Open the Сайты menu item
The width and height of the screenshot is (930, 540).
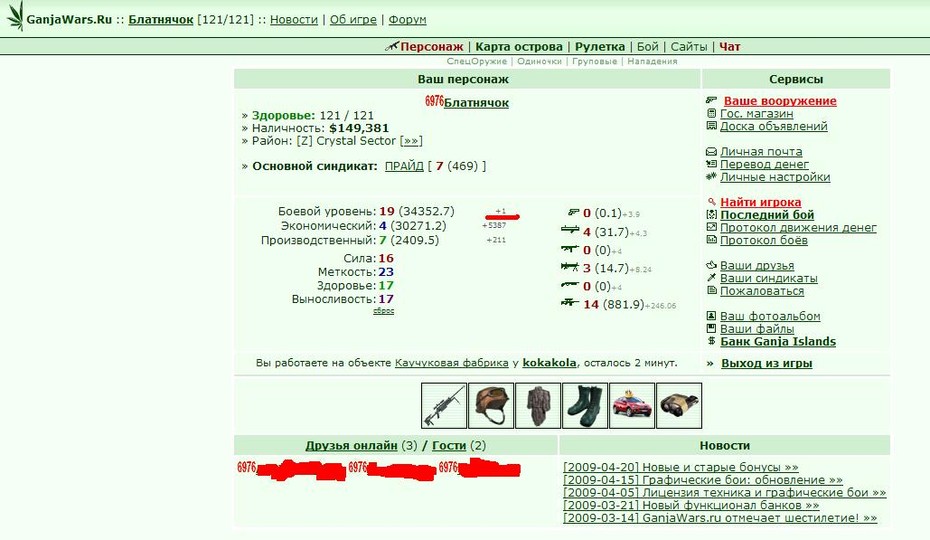click(689, 46)
